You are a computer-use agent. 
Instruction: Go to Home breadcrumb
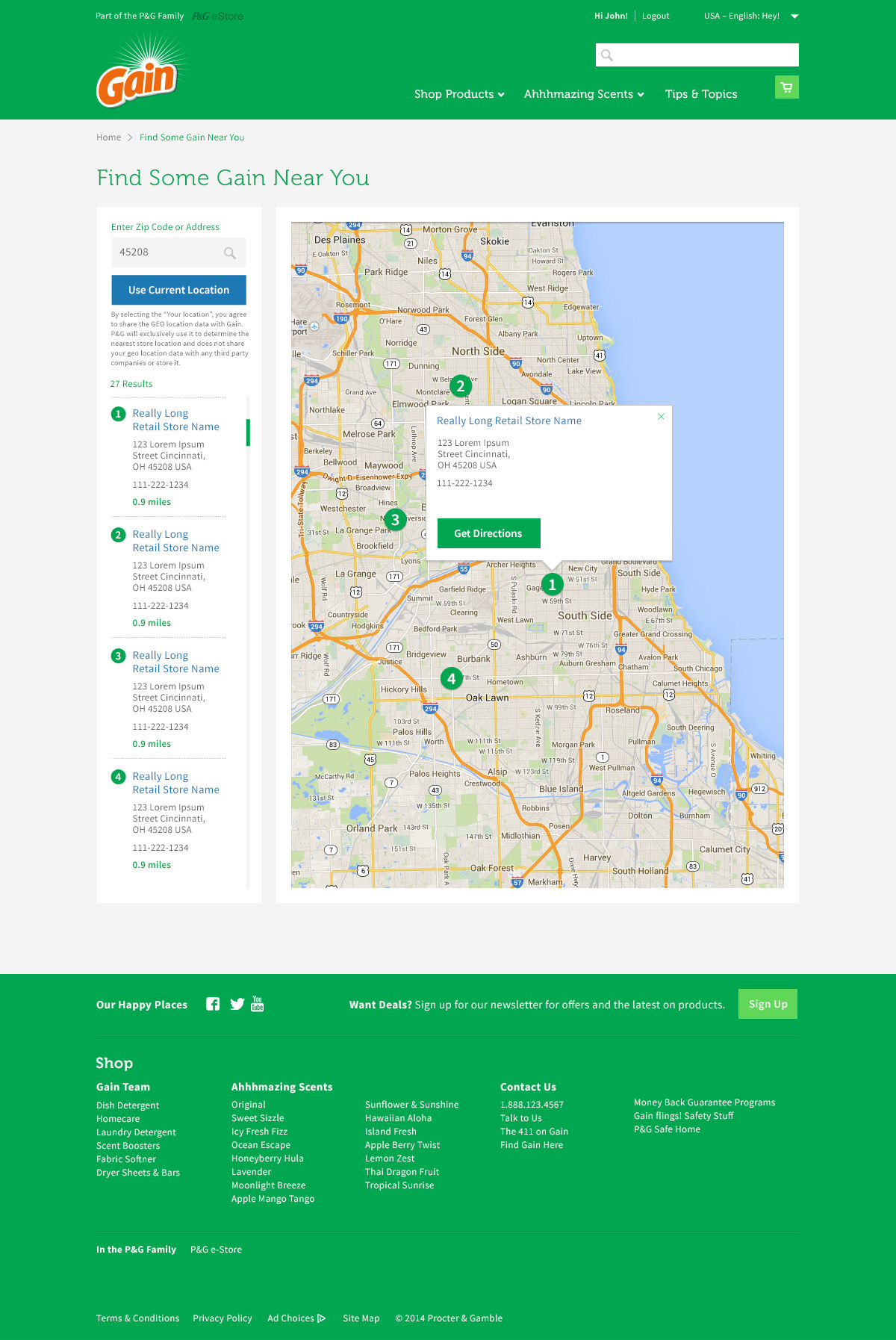(108, 137)
